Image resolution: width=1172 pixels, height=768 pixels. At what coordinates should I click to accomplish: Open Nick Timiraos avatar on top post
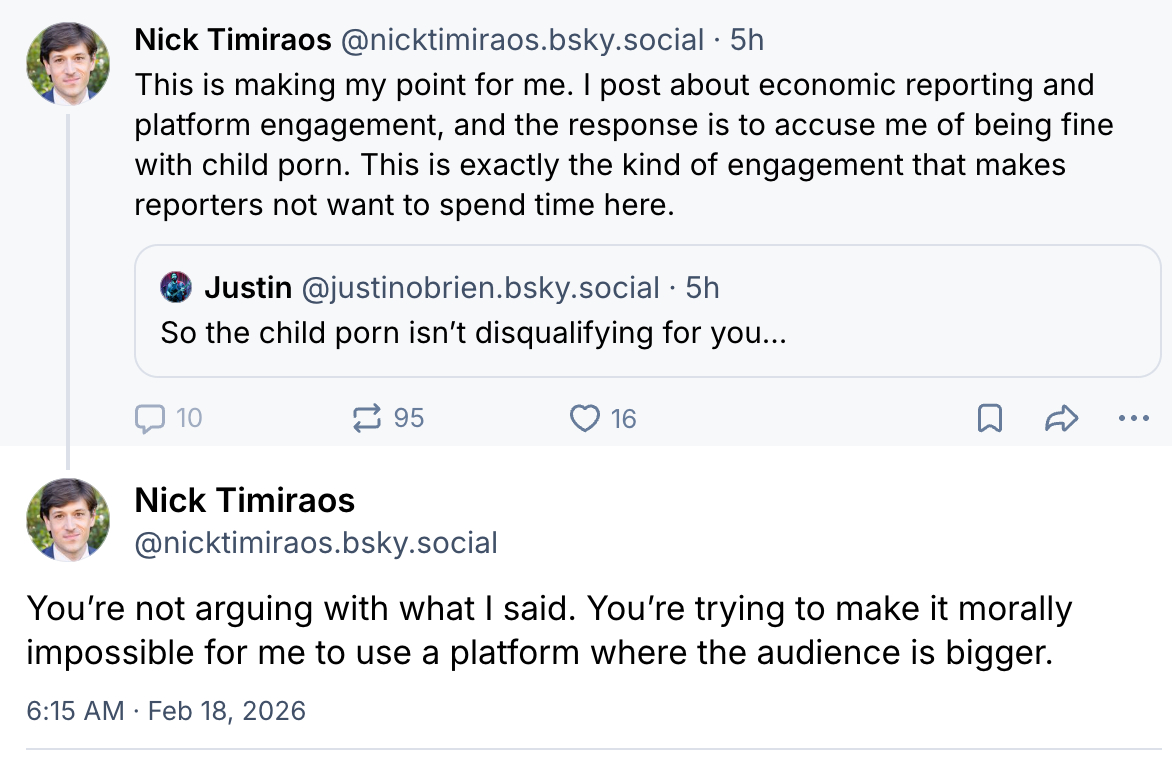(68, 63)
